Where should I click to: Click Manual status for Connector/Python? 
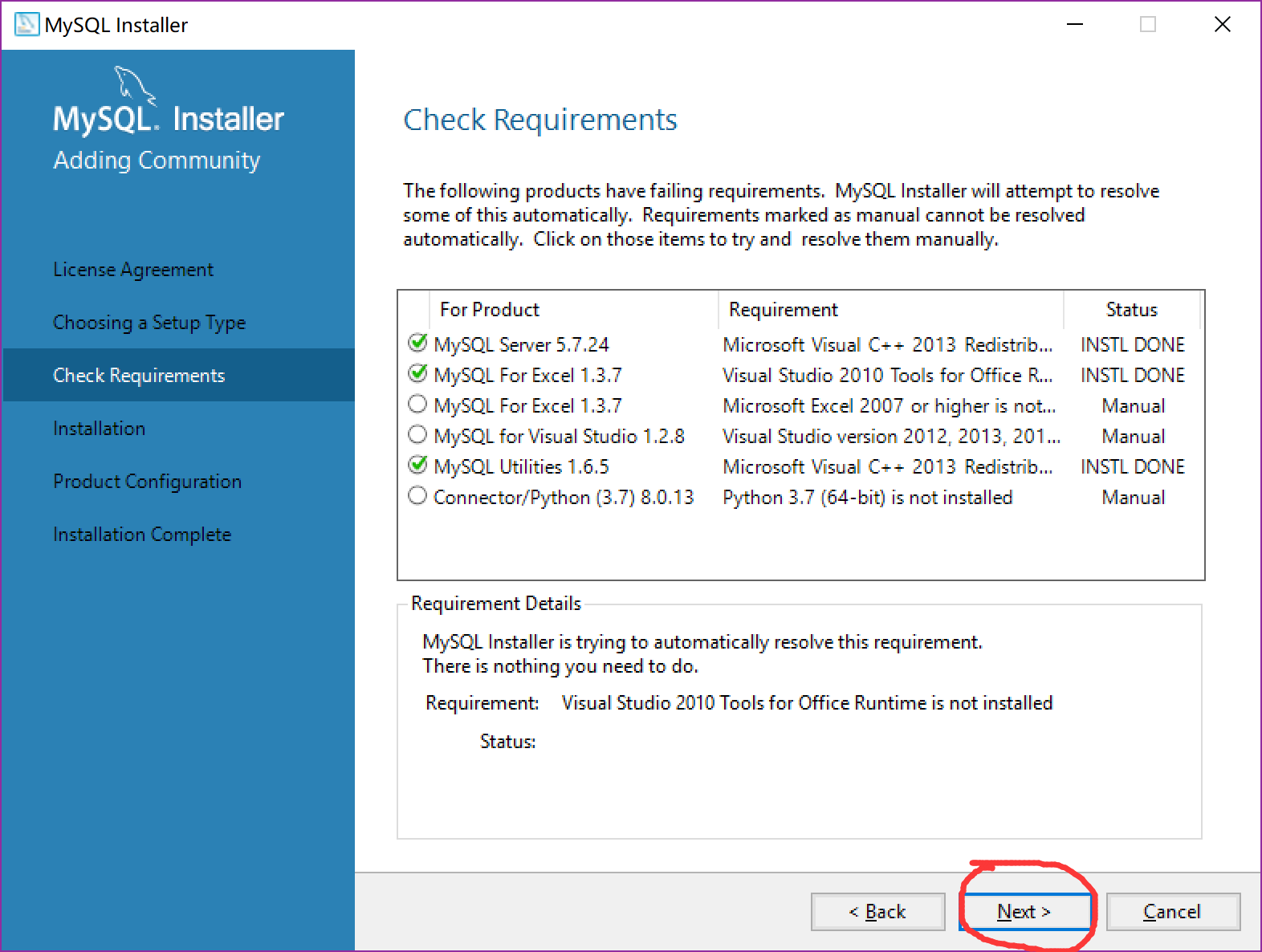1134,497
